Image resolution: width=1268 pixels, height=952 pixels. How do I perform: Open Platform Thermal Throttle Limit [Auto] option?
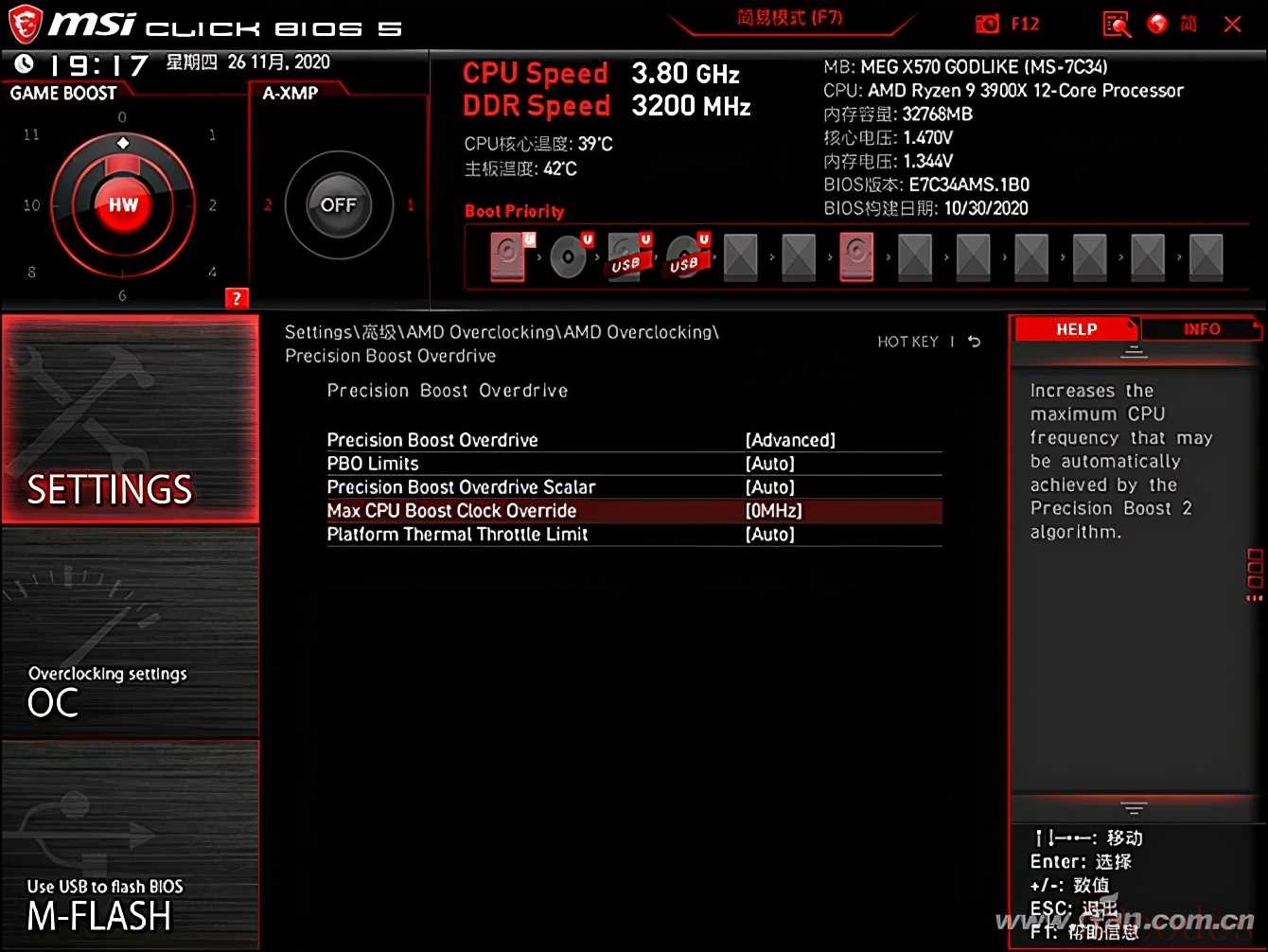769,535
